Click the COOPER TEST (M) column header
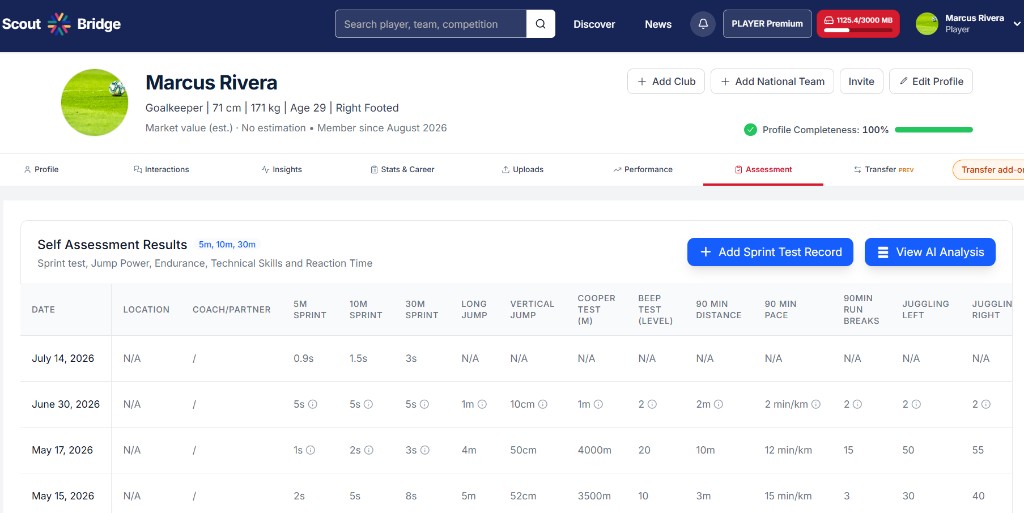1024x513 pixels. click(596, 309)
